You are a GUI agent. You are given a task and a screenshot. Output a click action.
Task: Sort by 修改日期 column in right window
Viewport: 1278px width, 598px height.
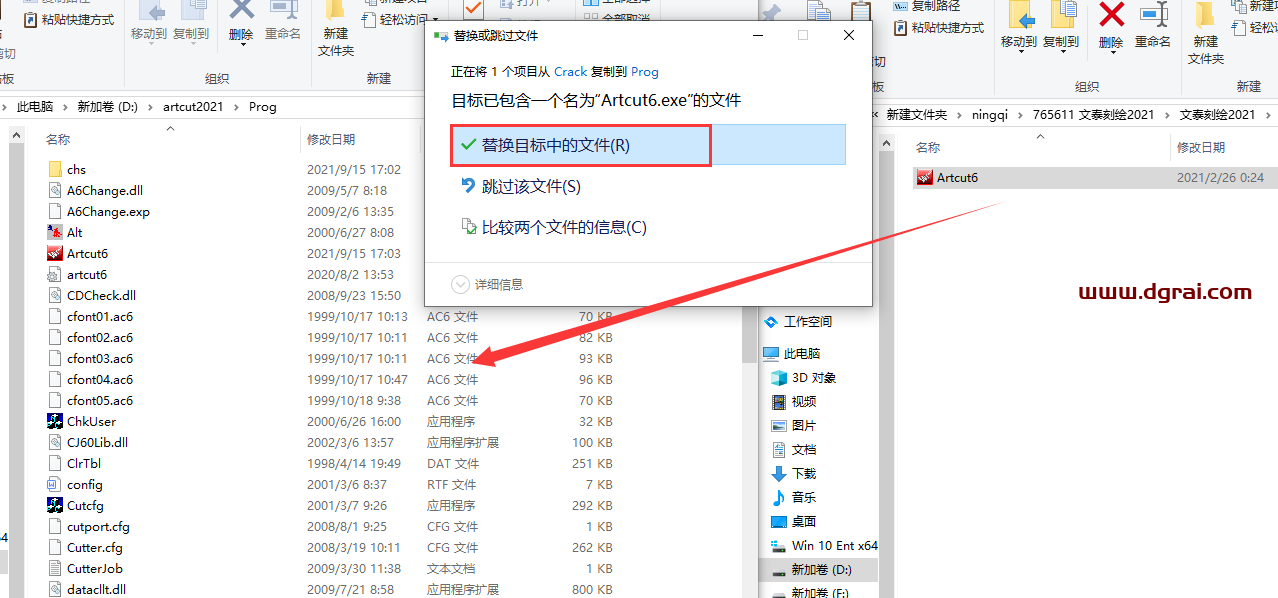point(1201,147)
